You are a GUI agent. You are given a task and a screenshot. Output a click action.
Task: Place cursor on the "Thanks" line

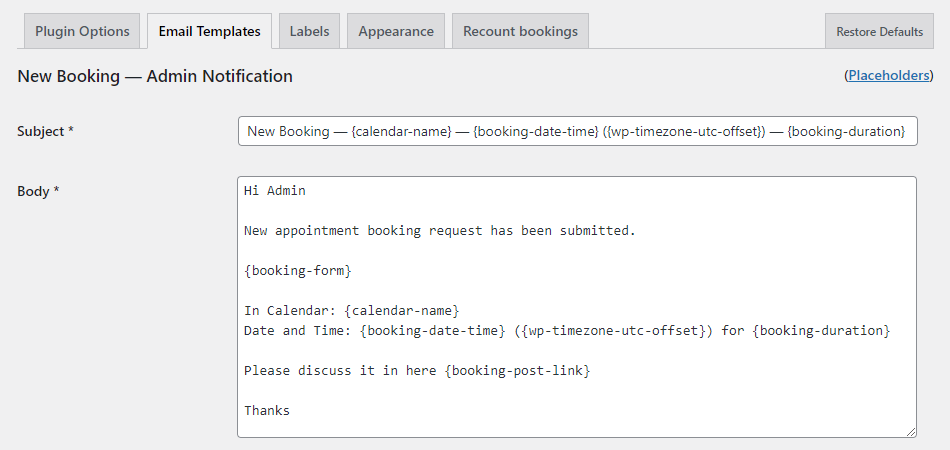[267, 410]
